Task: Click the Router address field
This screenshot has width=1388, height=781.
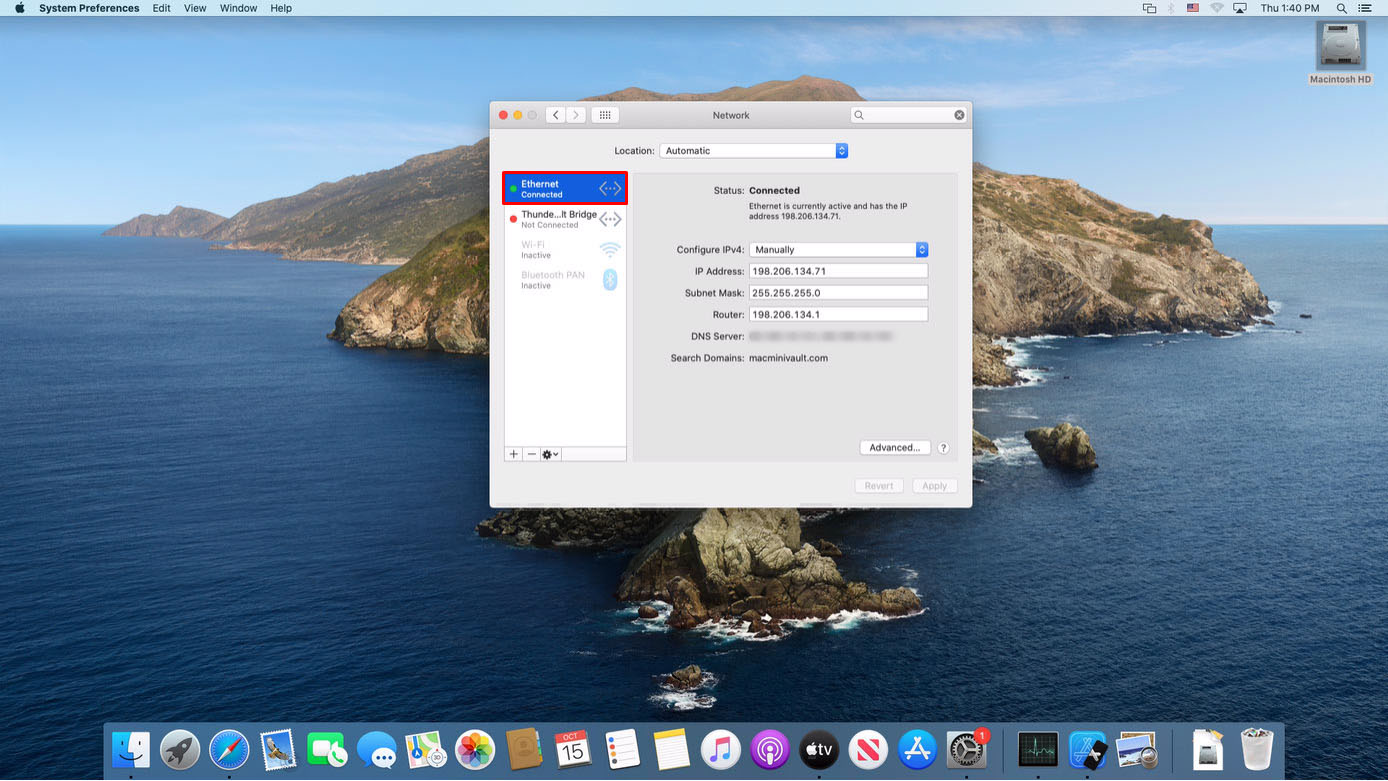Action: click(838, 315)
